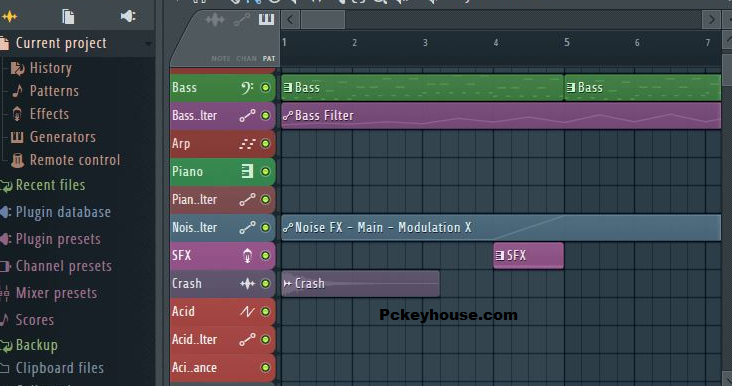Image resolution: width=732 pixels, height=386 pixels.
Task: Click automation icon on Acid..lter track
Action: point(247,340)
